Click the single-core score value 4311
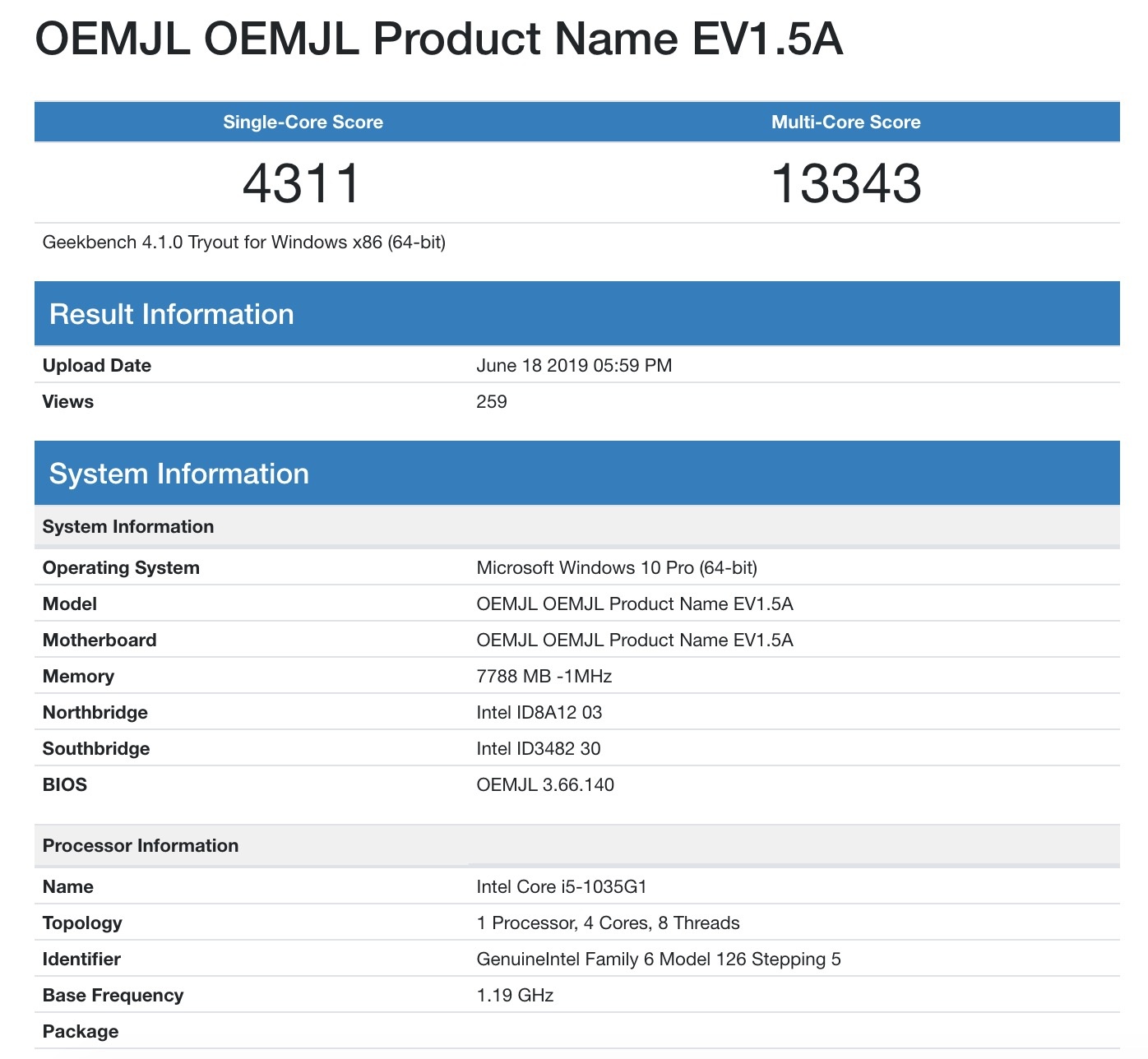This screenshot has width=1148, height=1059. [302, 183]
